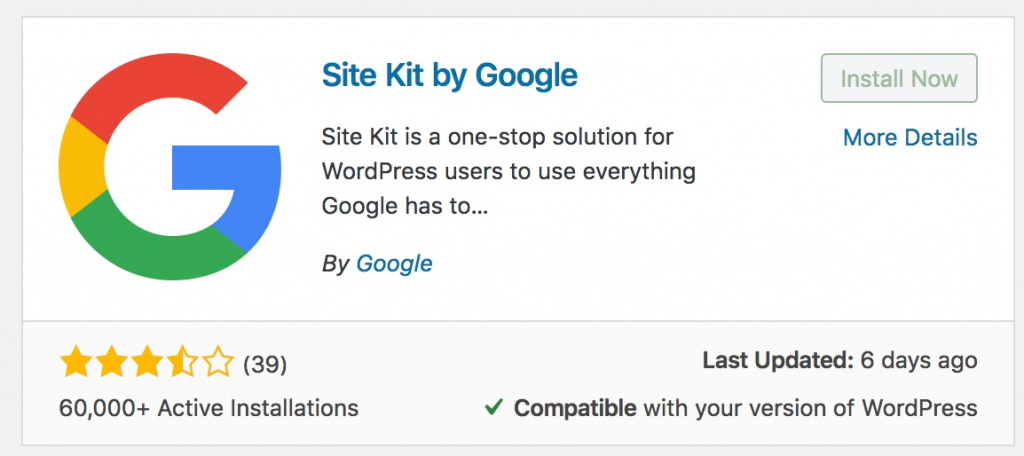This screenshot has width=1024, height=456.
Task: Click the half-filled fourth rating star
Action: click(182, 363)
